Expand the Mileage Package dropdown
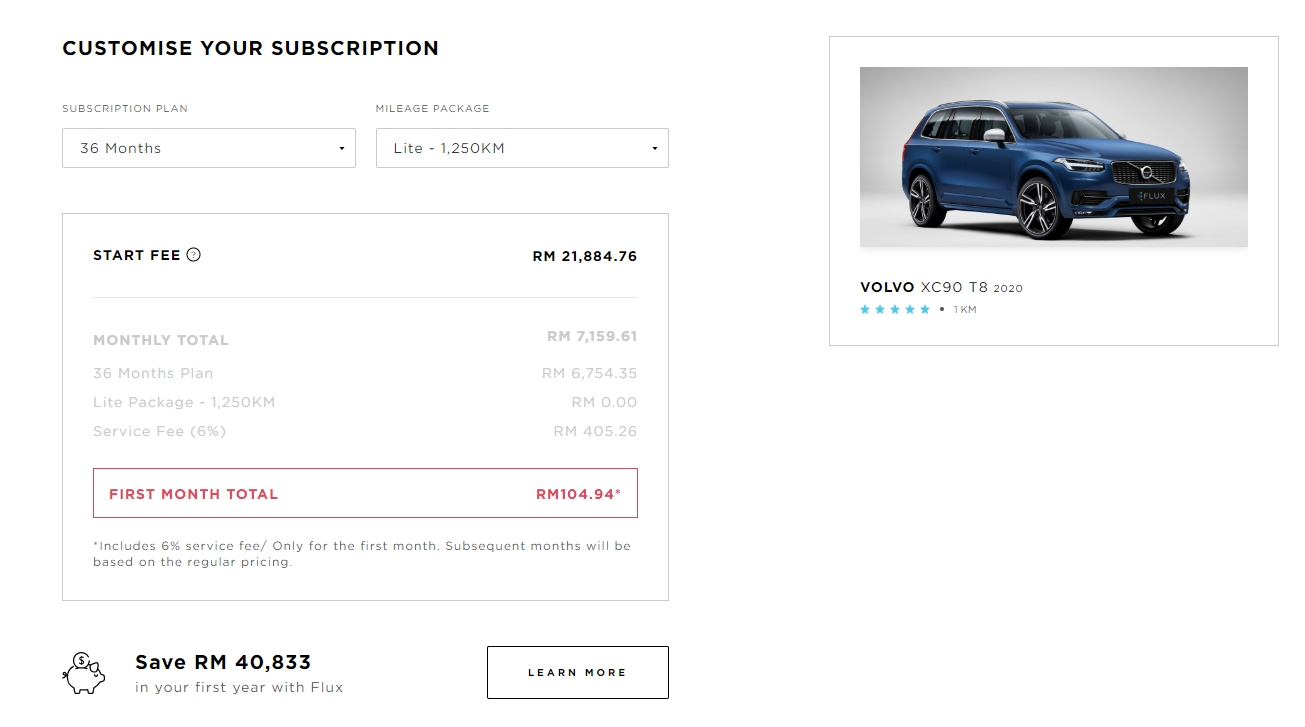 pos(522,148)
